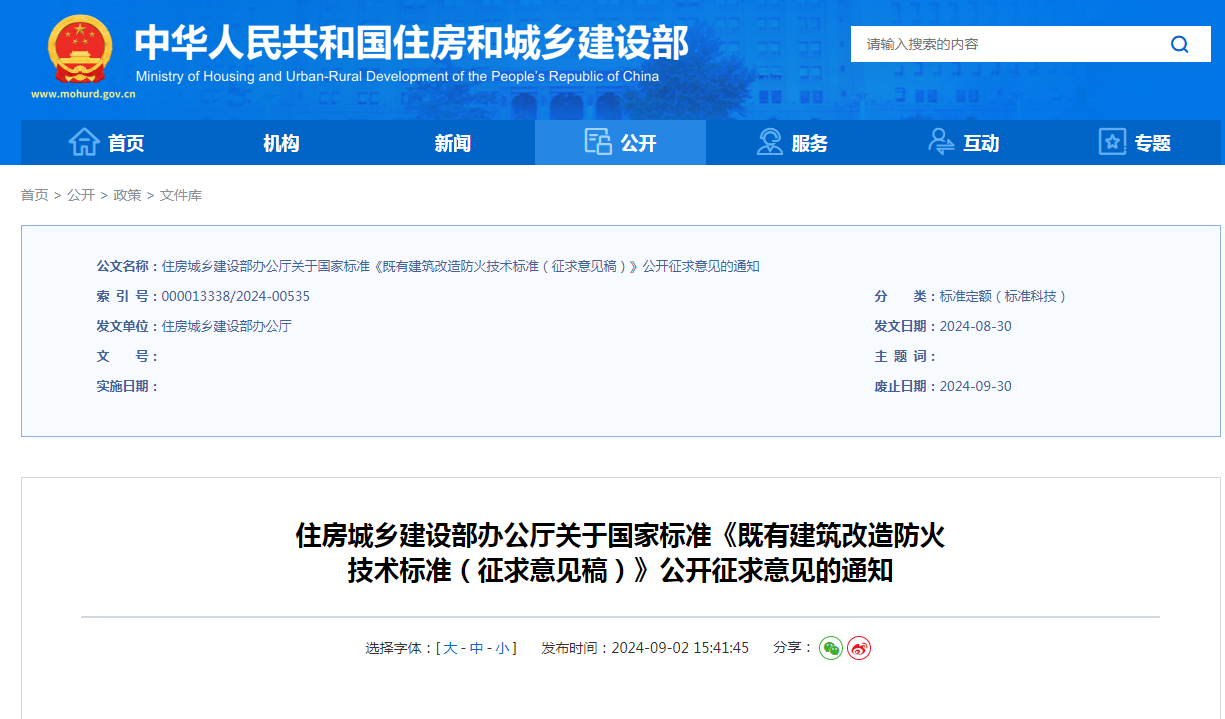Image resolution: width=1225 pixels, height=719 pixels.
Task: Click the issue date 2024-08-30
Action: (976, 326)
